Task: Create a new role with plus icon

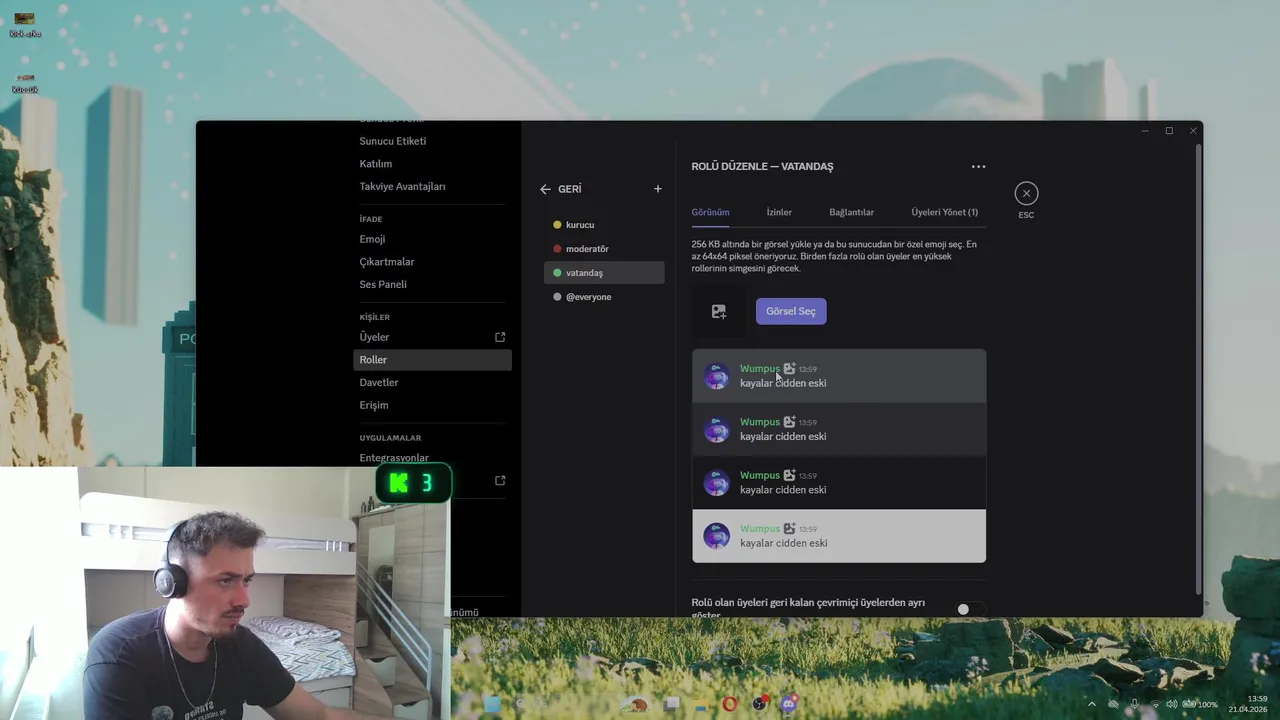Action: (657, 189)
